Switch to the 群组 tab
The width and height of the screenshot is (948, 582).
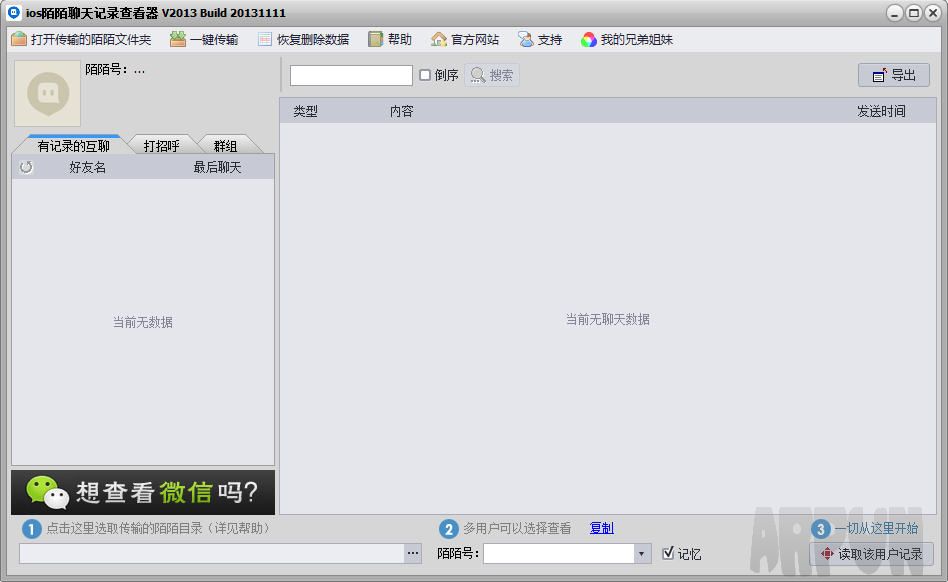[227, 144]
